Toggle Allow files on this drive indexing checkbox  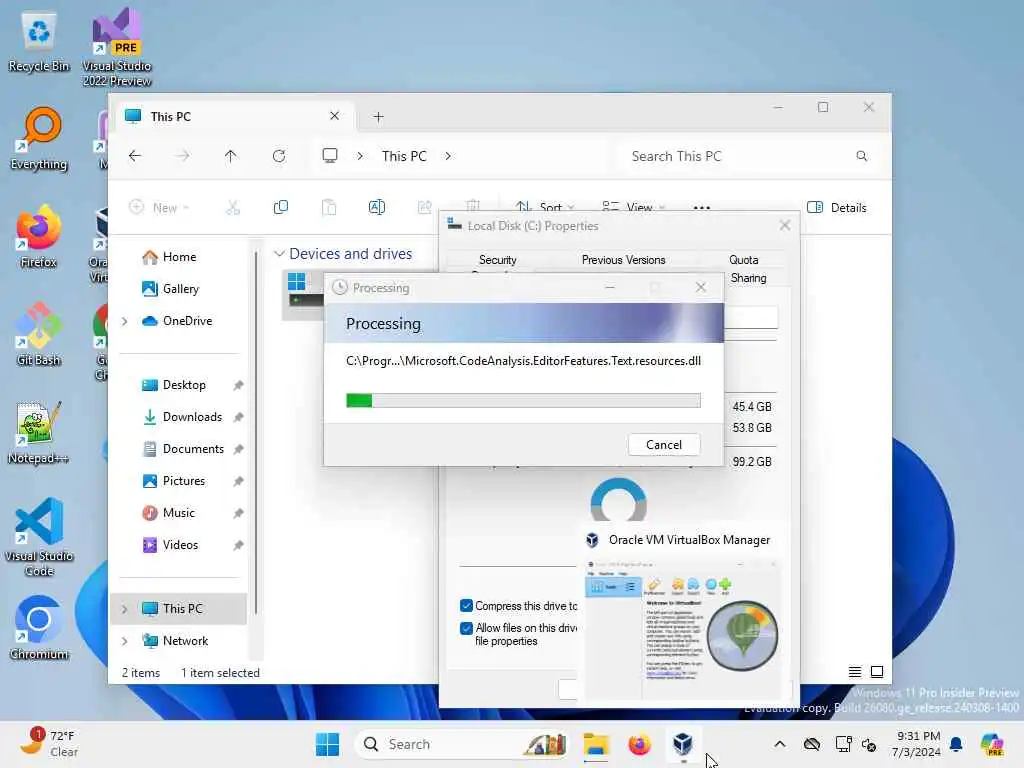[466, 628]
